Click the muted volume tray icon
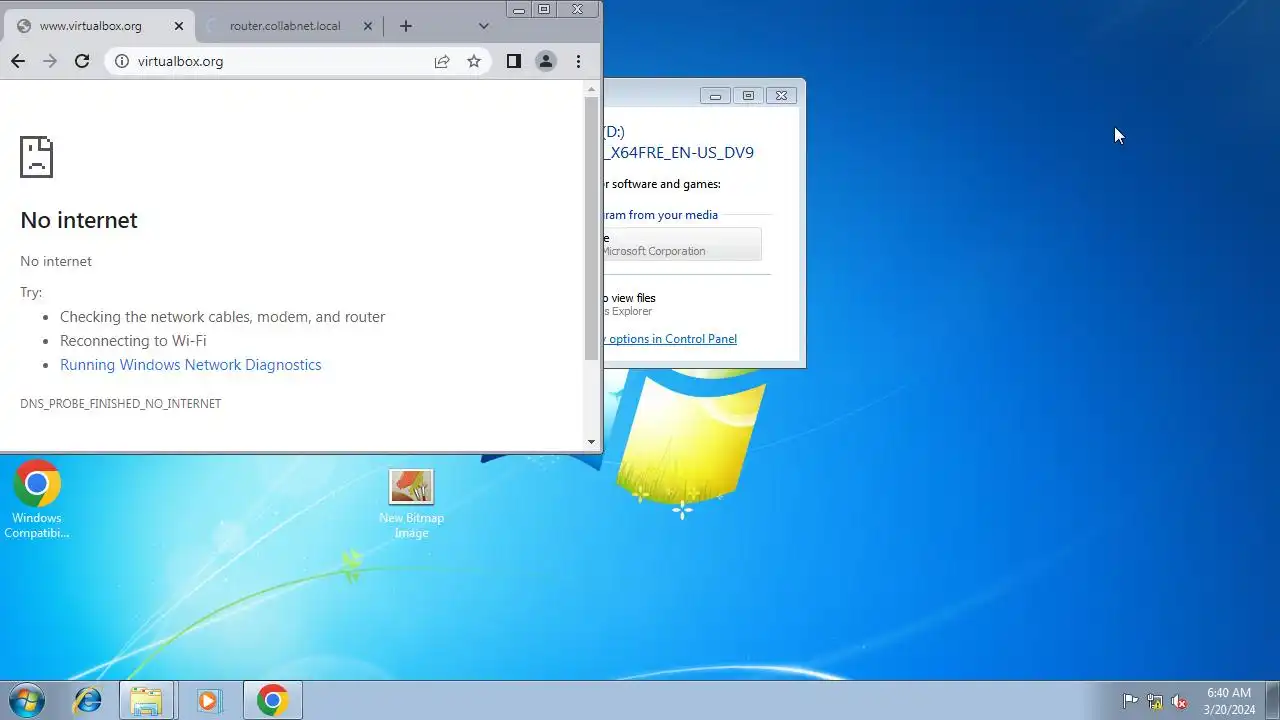The height and width of the screenshot is (720, 1280). coord(1180,701)
